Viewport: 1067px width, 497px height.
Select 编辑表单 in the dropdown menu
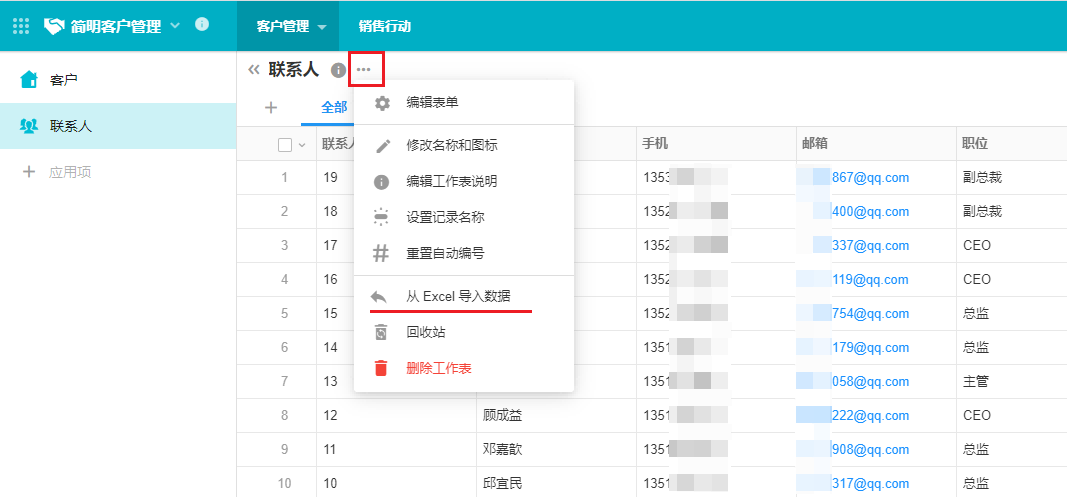[x=432, y=102]
